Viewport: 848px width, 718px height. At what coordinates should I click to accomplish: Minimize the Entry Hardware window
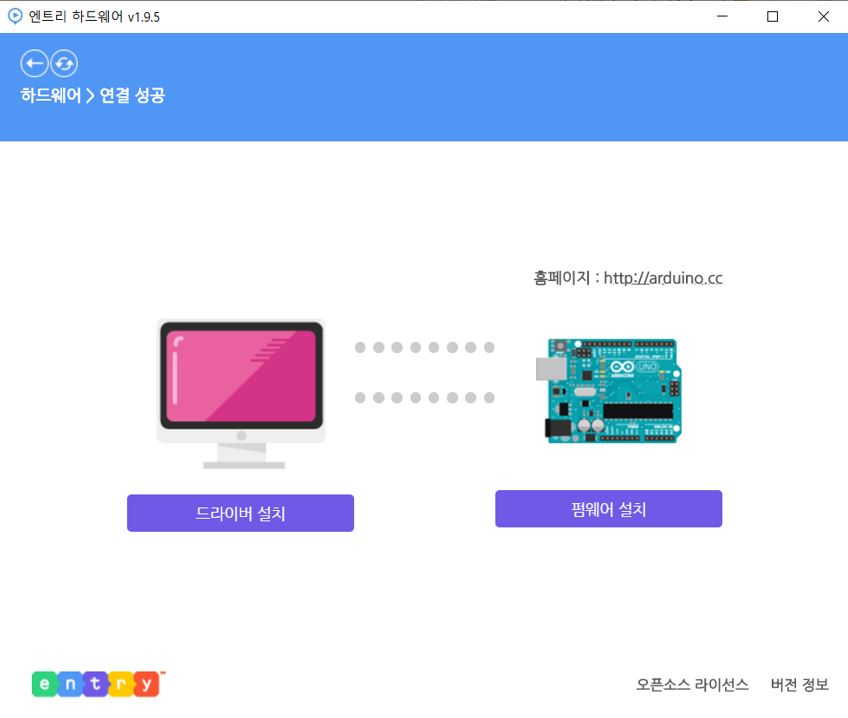722,16
